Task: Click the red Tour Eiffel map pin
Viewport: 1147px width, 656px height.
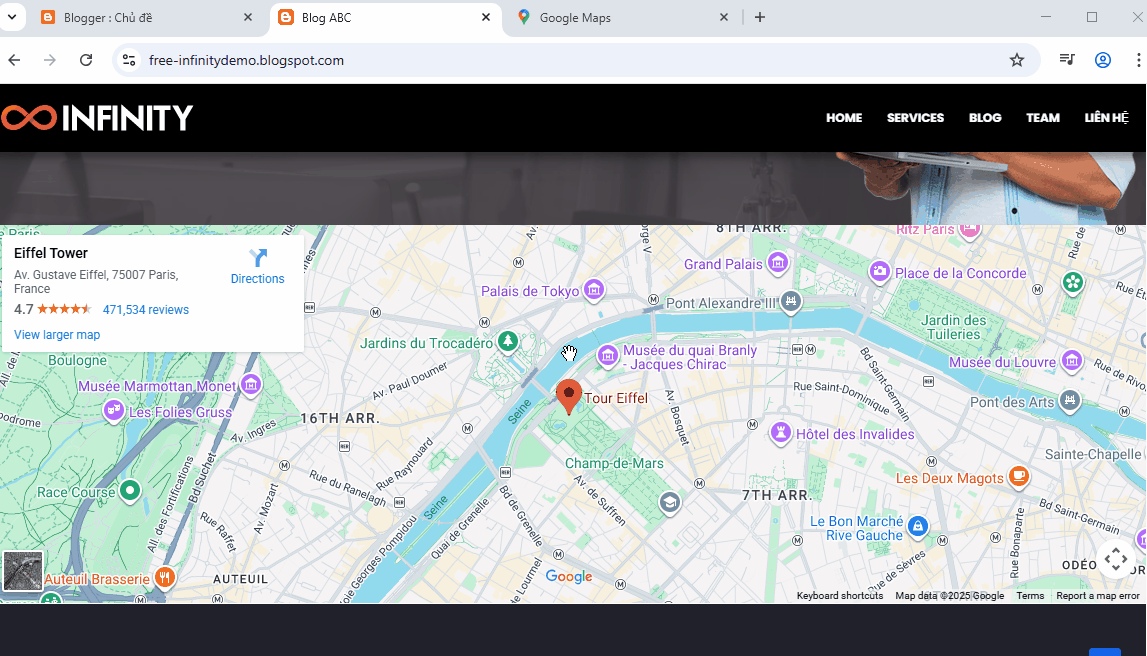Action: [x=568, y=396]
